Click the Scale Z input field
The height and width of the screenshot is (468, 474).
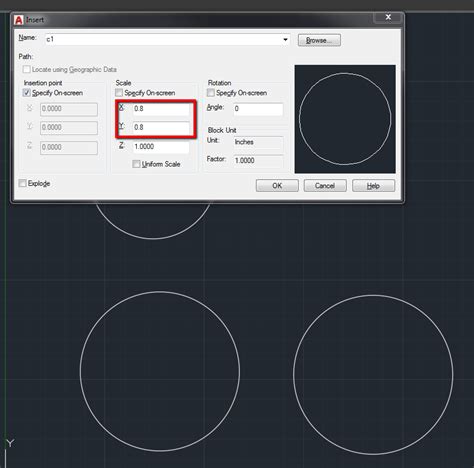161,147
